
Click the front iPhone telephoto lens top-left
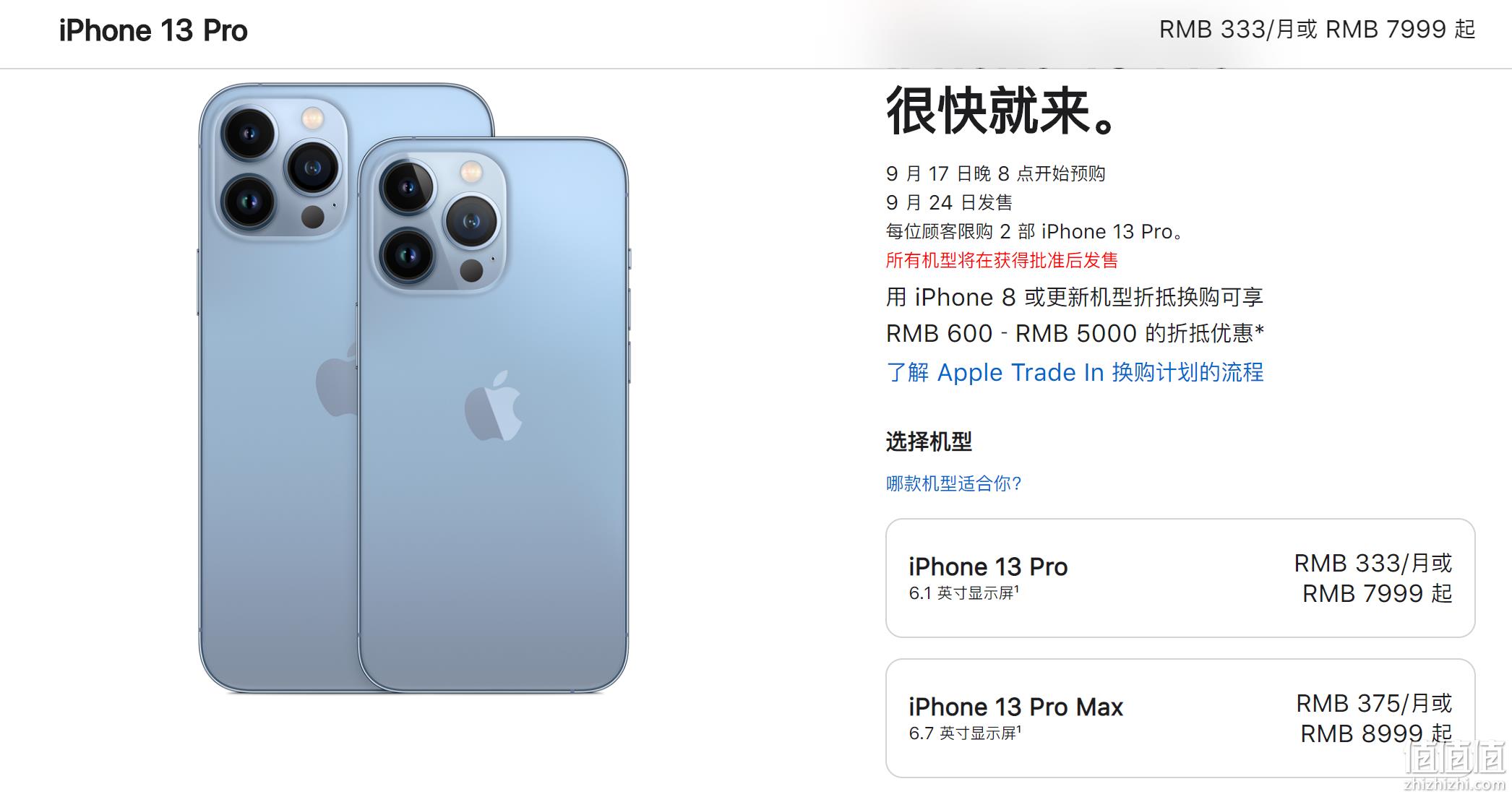(x=408, y=187)
